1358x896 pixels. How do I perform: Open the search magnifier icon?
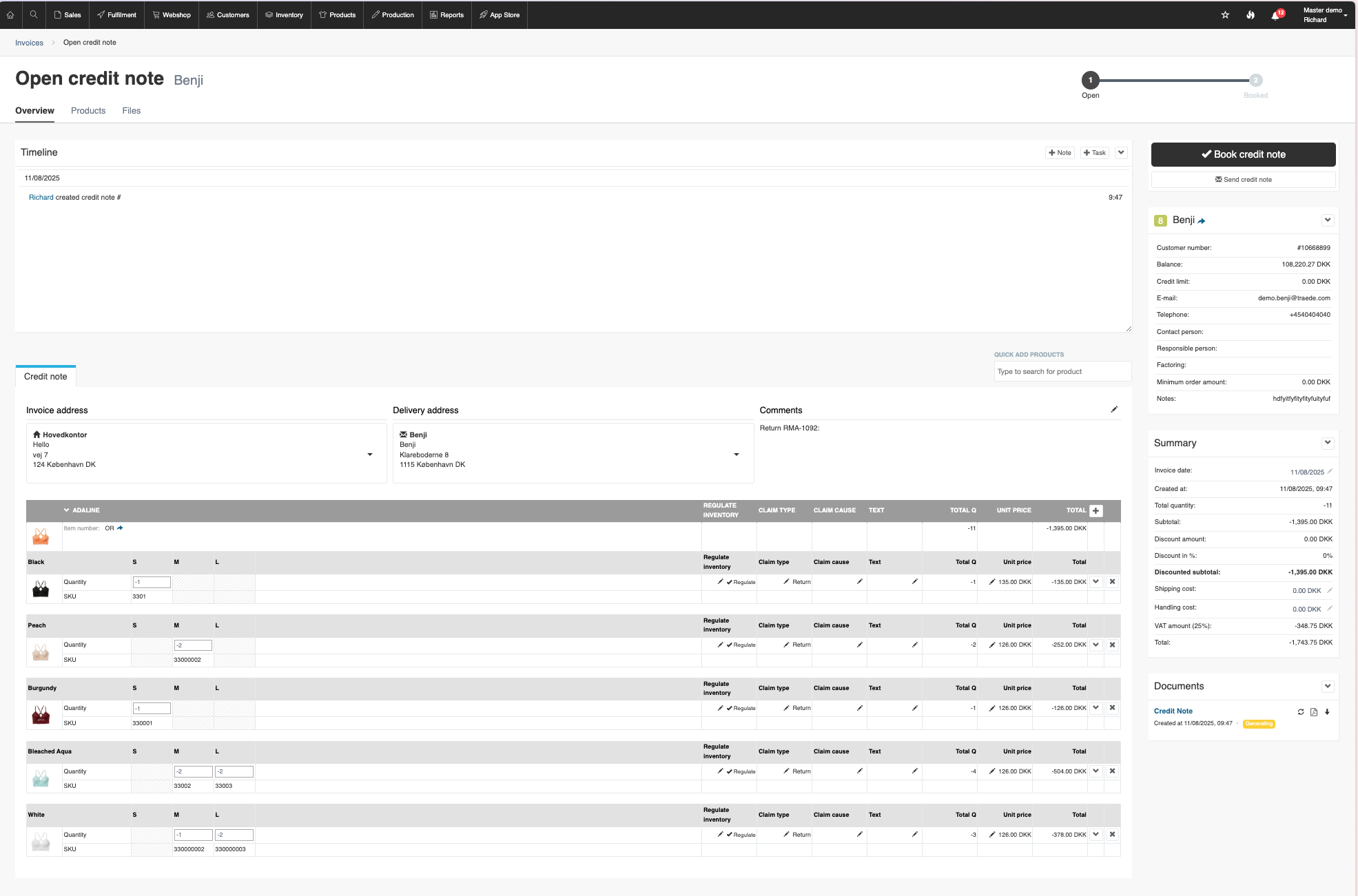point(33,14)
